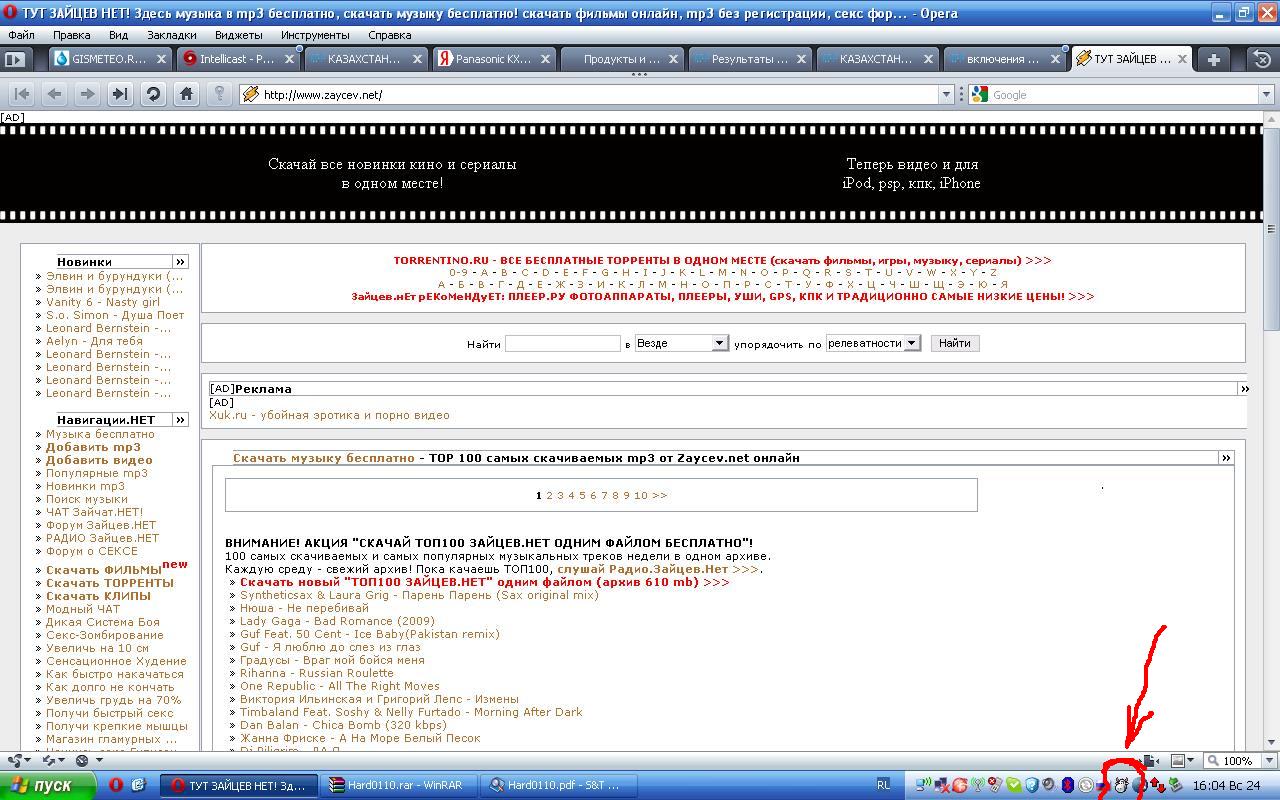The image size is (1280, 800).
Task: Go to page 2 of TOP 100
Action: point(549,495)
